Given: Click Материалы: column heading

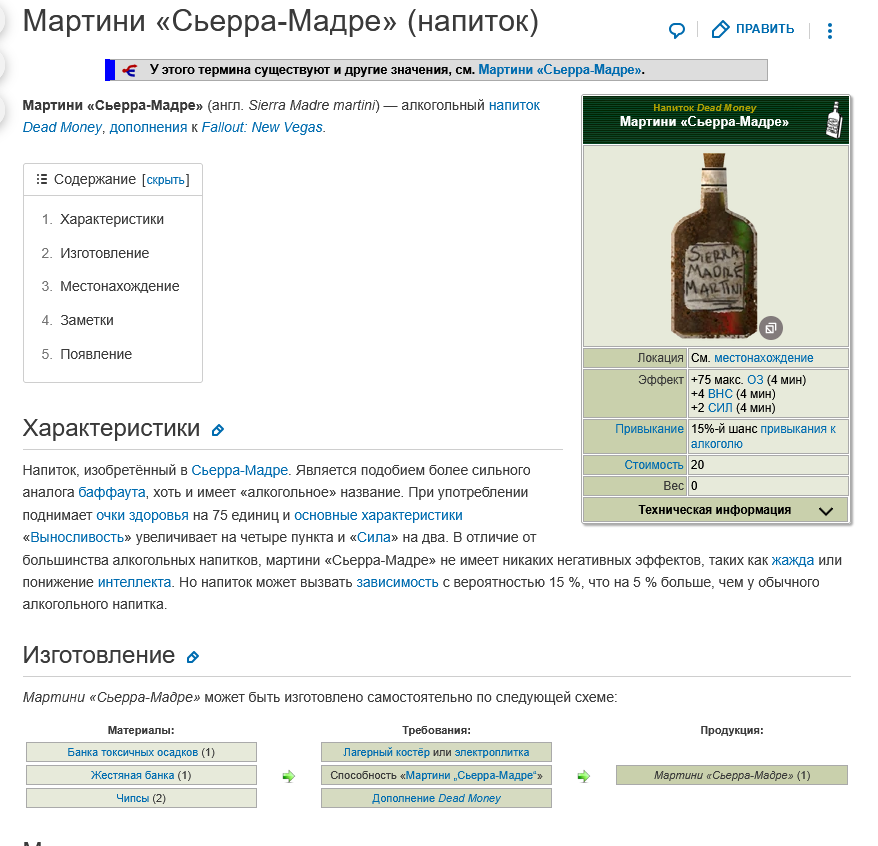Looking at the screenshot, I should 141,730.
